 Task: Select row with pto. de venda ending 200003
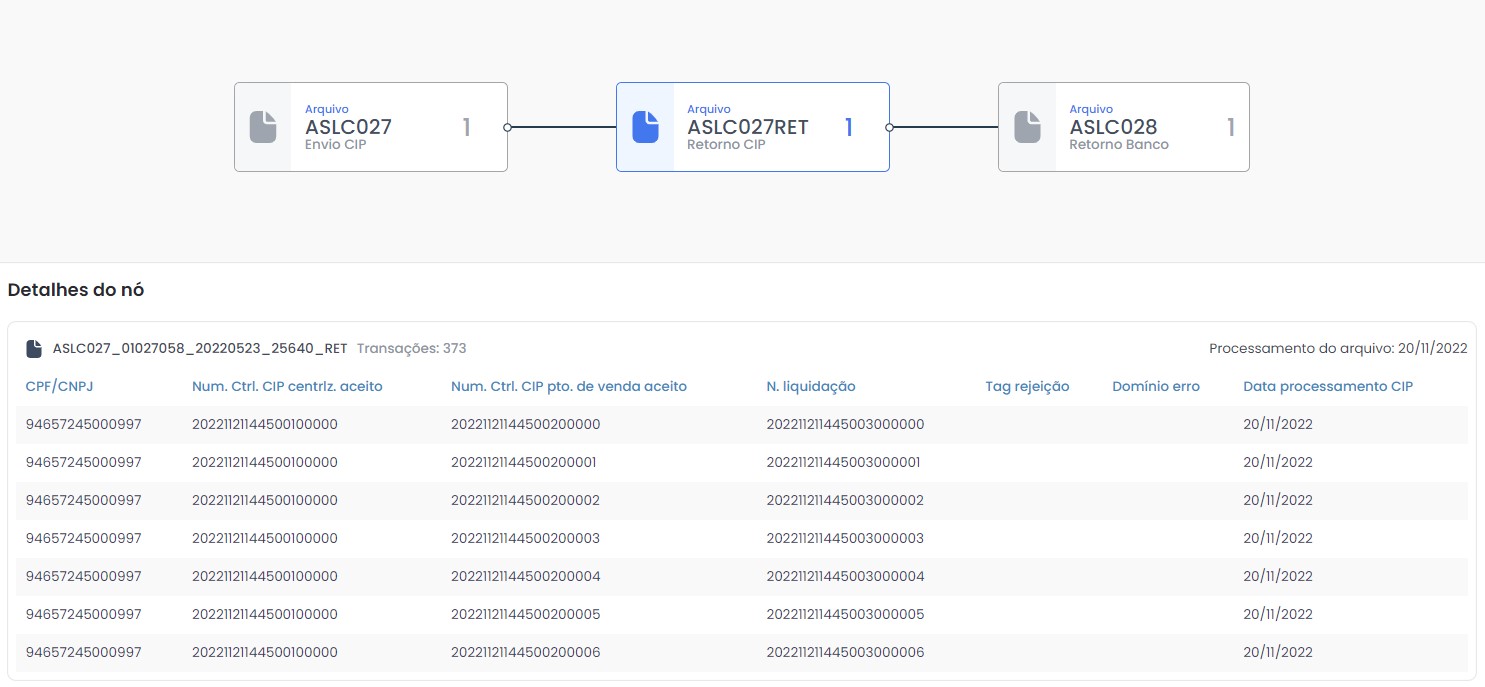tap(525, 538)
